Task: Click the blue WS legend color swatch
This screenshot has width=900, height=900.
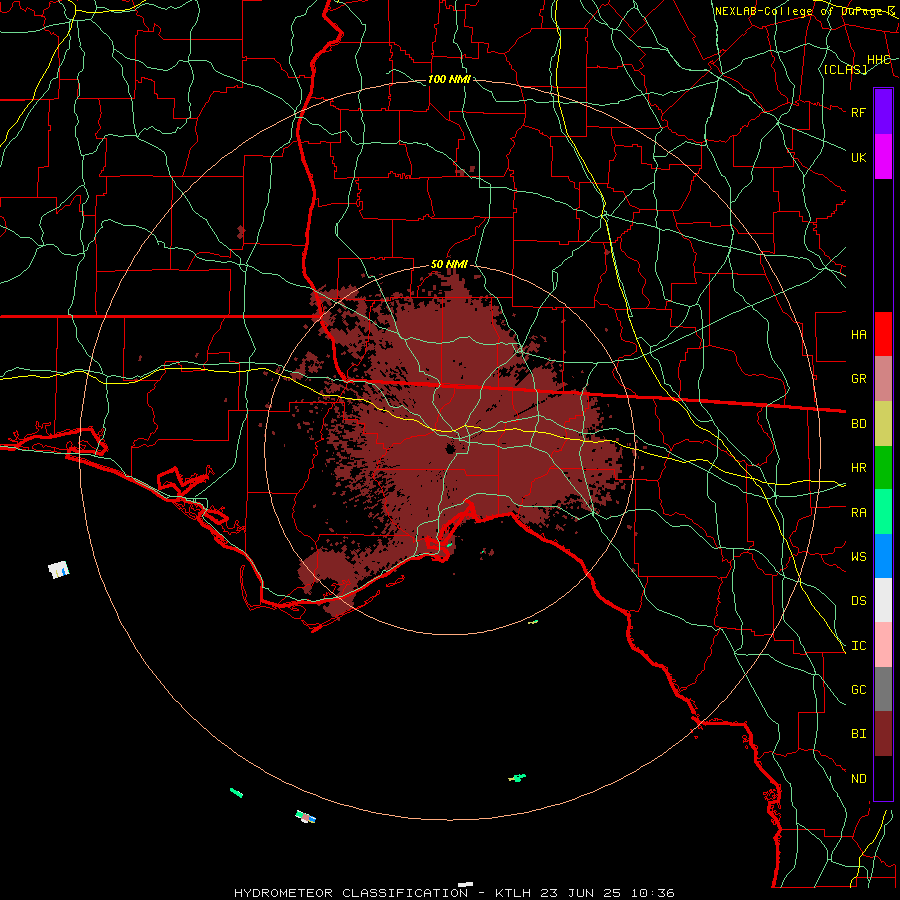Action: point(883,556)
